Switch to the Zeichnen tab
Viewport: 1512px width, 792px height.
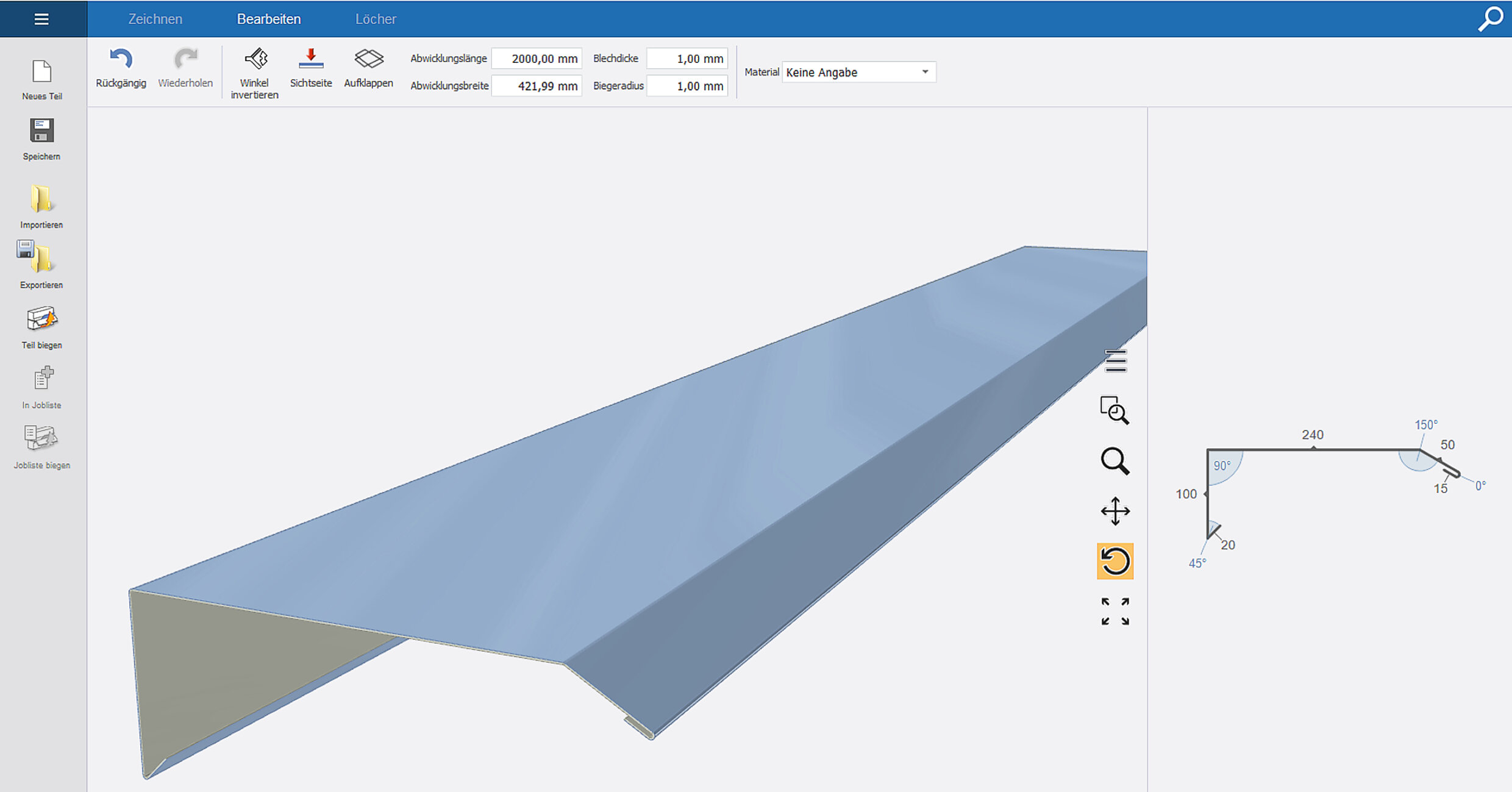(x=155, y=19)
